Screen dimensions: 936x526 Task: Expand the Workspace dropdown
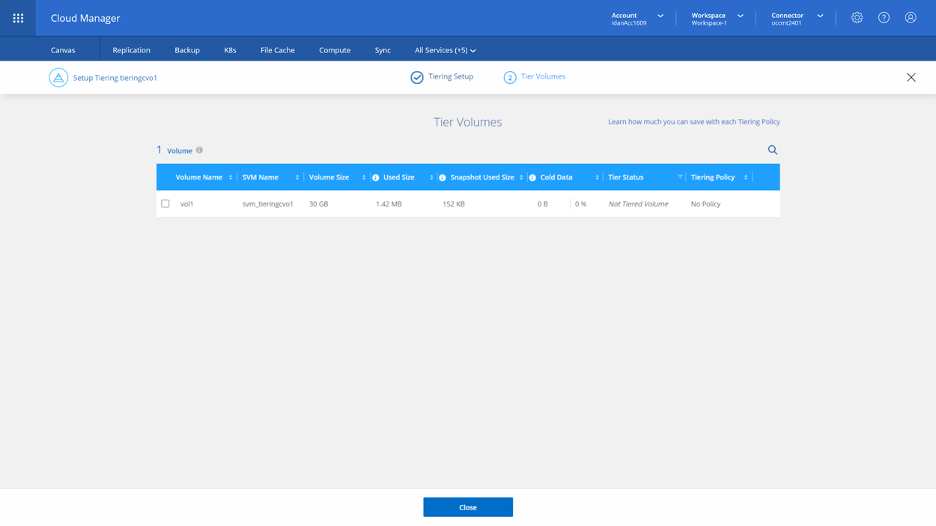[x=740, y=16]
